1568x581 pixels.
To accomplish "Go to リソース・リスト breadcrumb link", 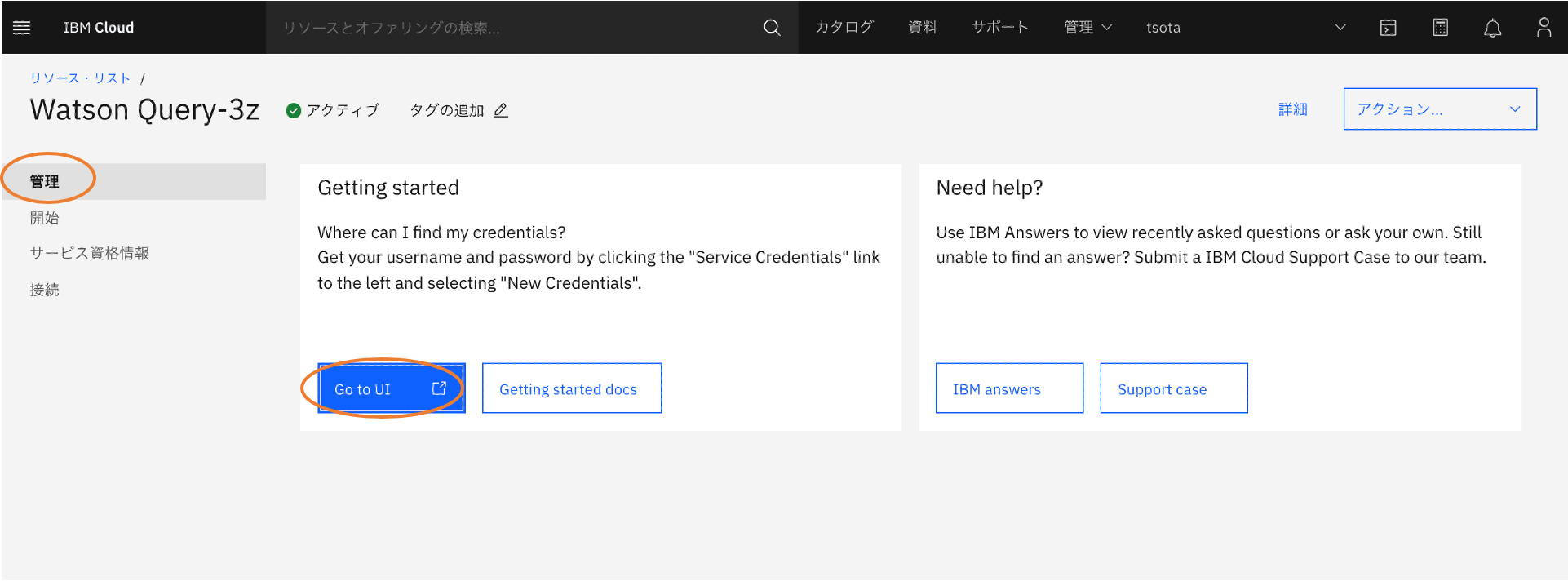I will point(81,78).
